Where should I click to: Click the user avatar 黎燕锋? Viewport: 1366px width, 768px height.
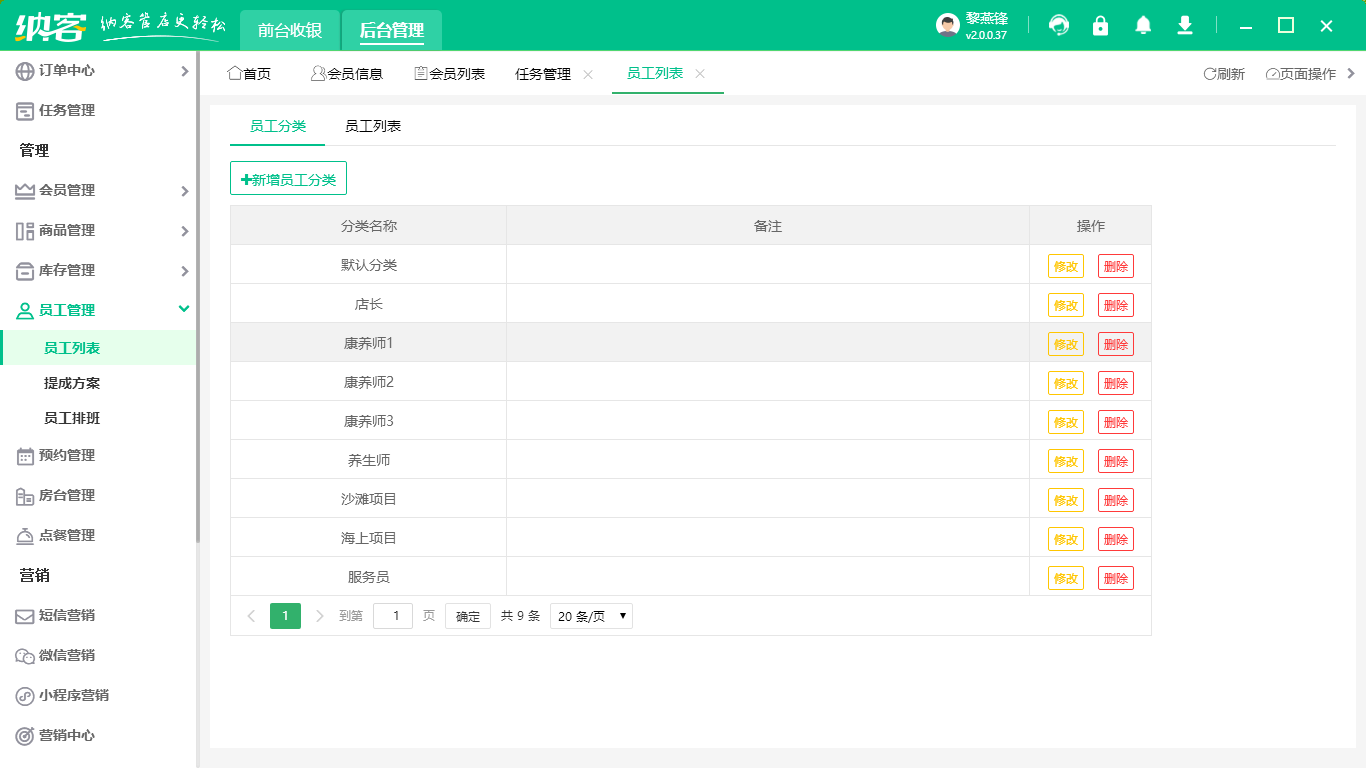948,25
